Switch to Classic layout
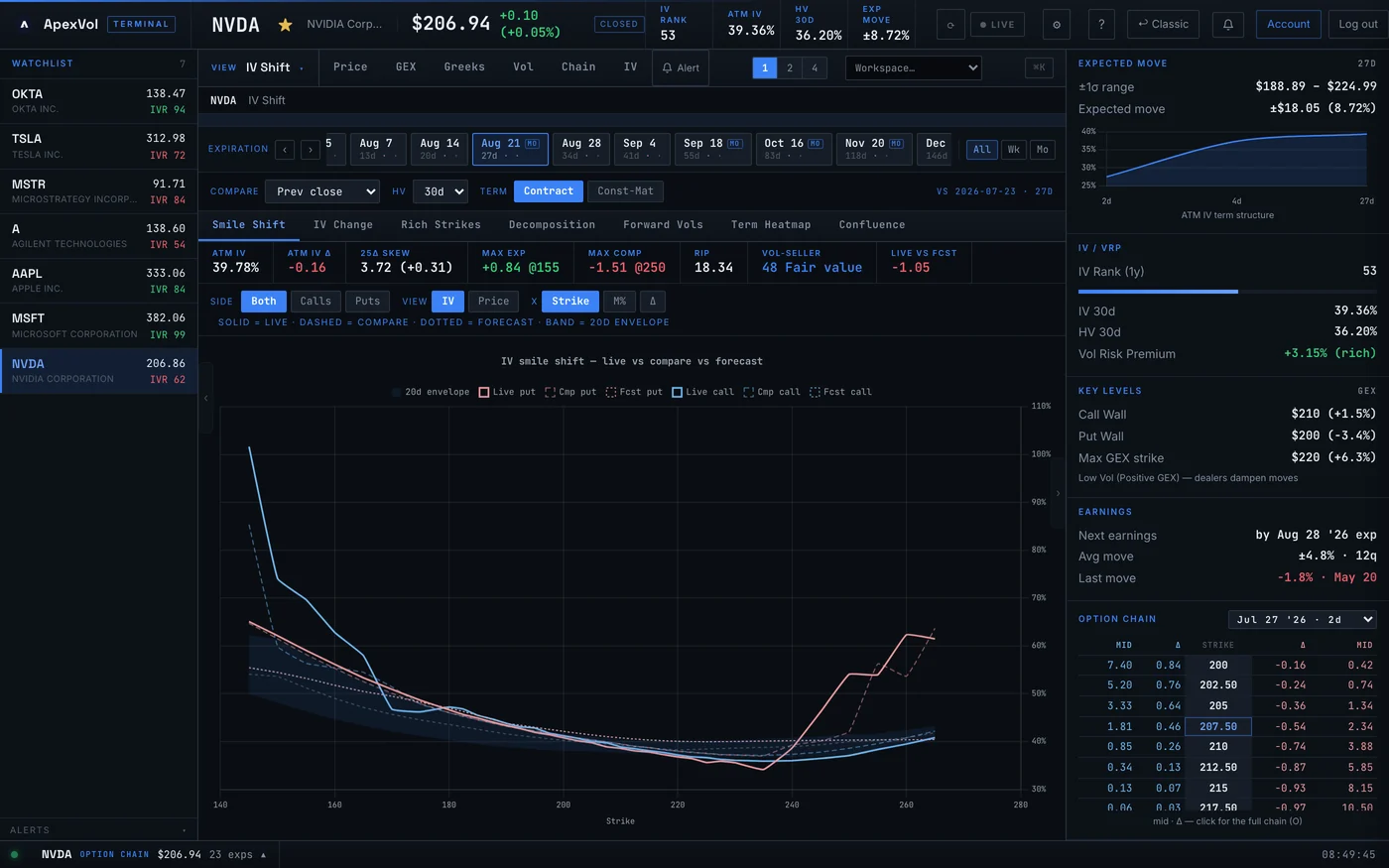The width and height of the screenshot is (1389, 868). (1163, 25)
